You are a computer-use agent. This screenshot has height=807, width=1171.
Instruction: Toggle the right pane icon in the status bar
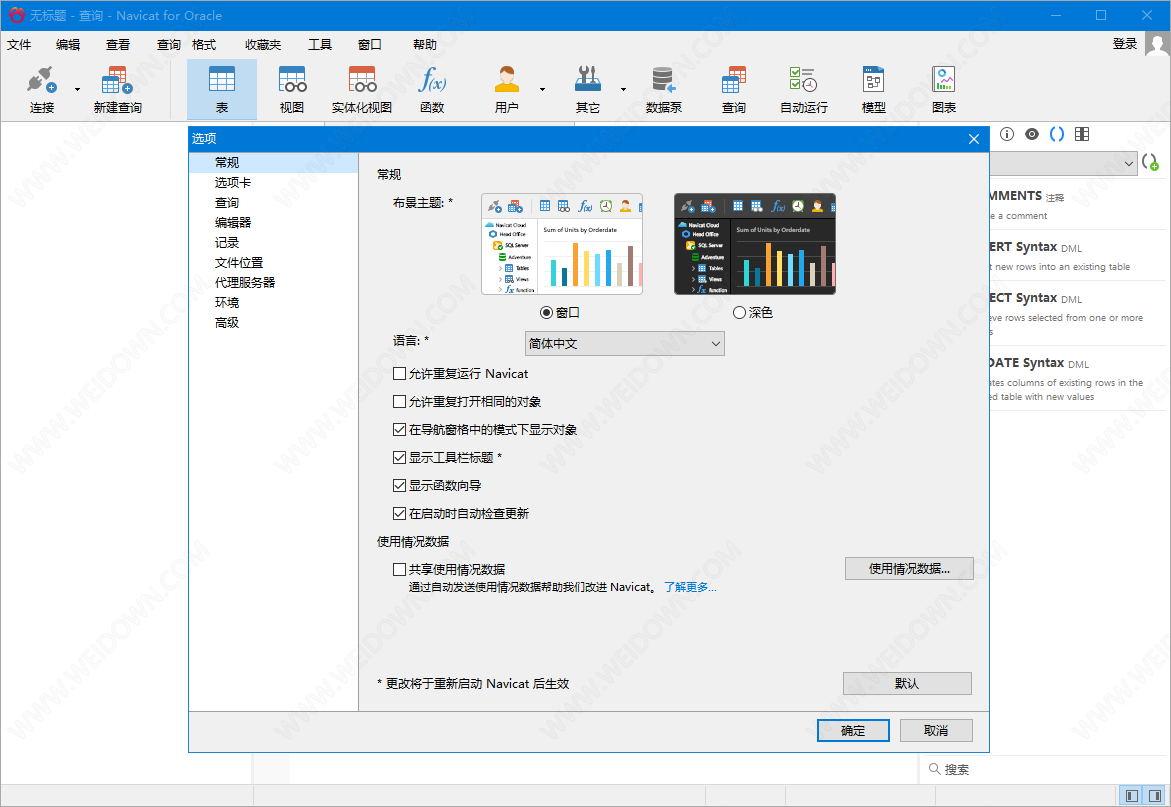coord(1155,796)
